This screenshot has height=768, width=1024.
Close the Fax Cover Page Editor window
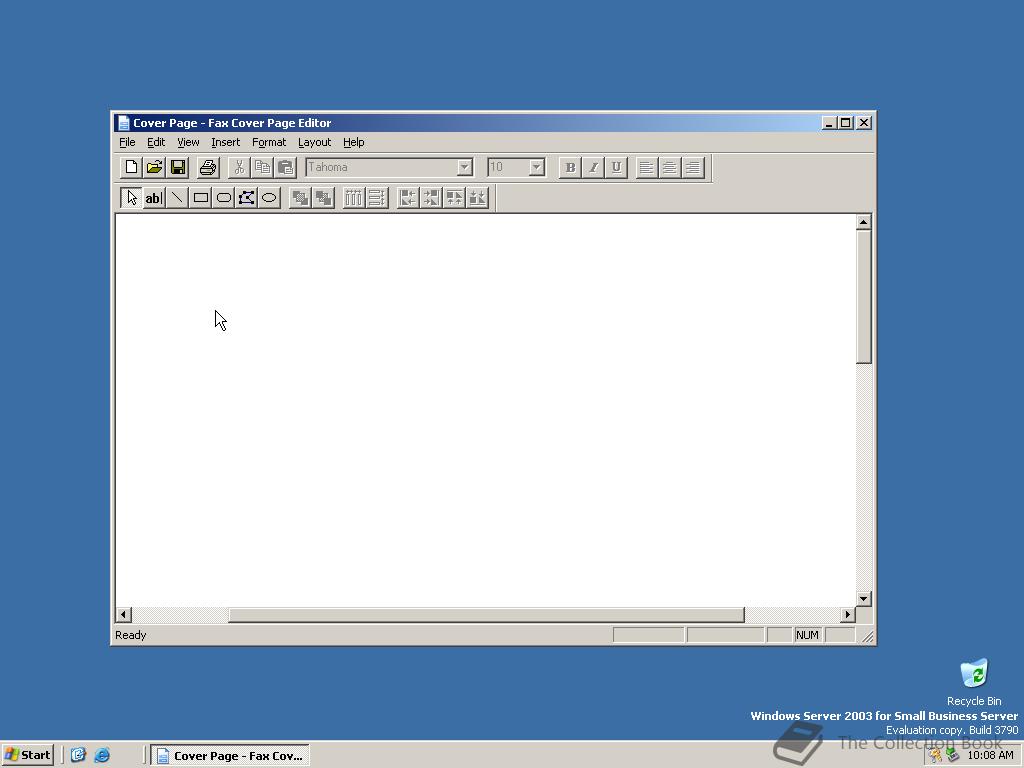pos(864,123)
